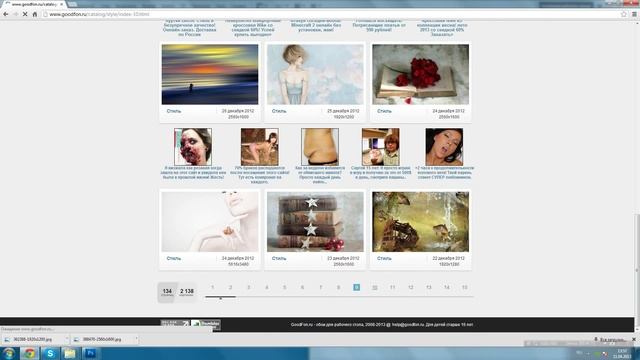Close the goodfon.ru browser tab
This screenshot has width=640, height=360.
(x=62, y=4)
